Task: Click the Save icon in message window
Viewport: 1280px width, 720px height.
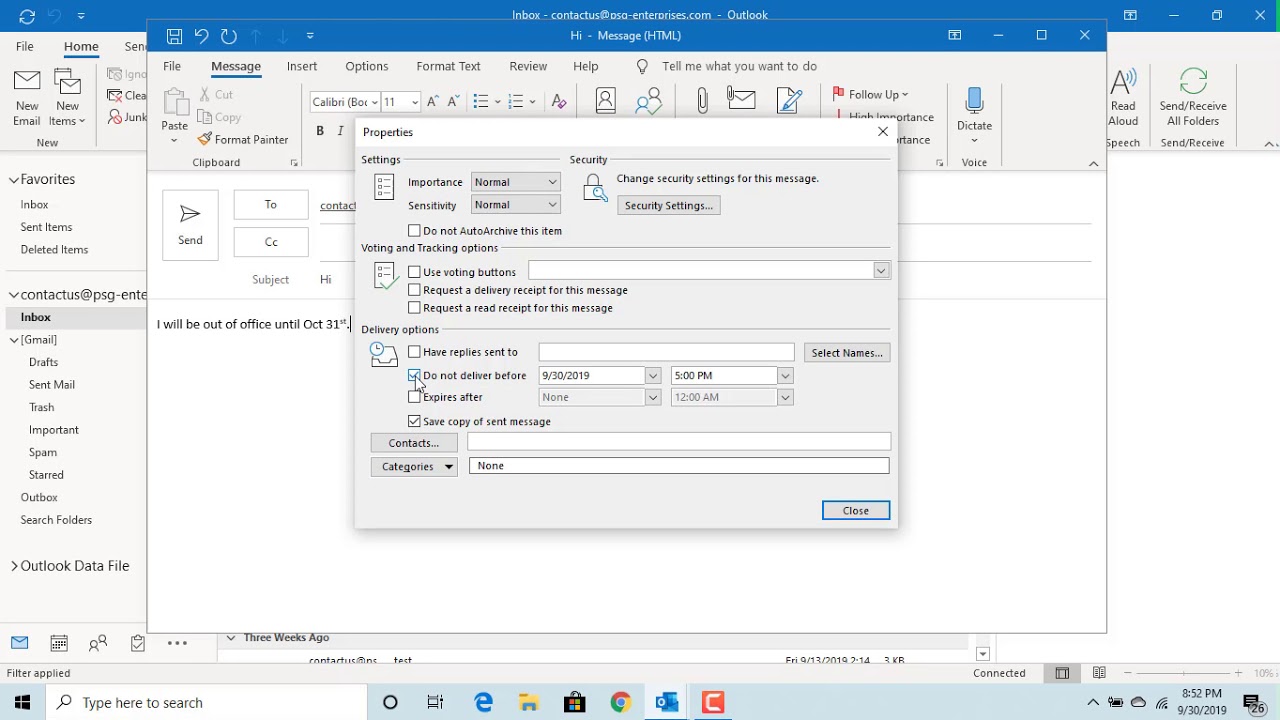Action: tap(174, 36)
